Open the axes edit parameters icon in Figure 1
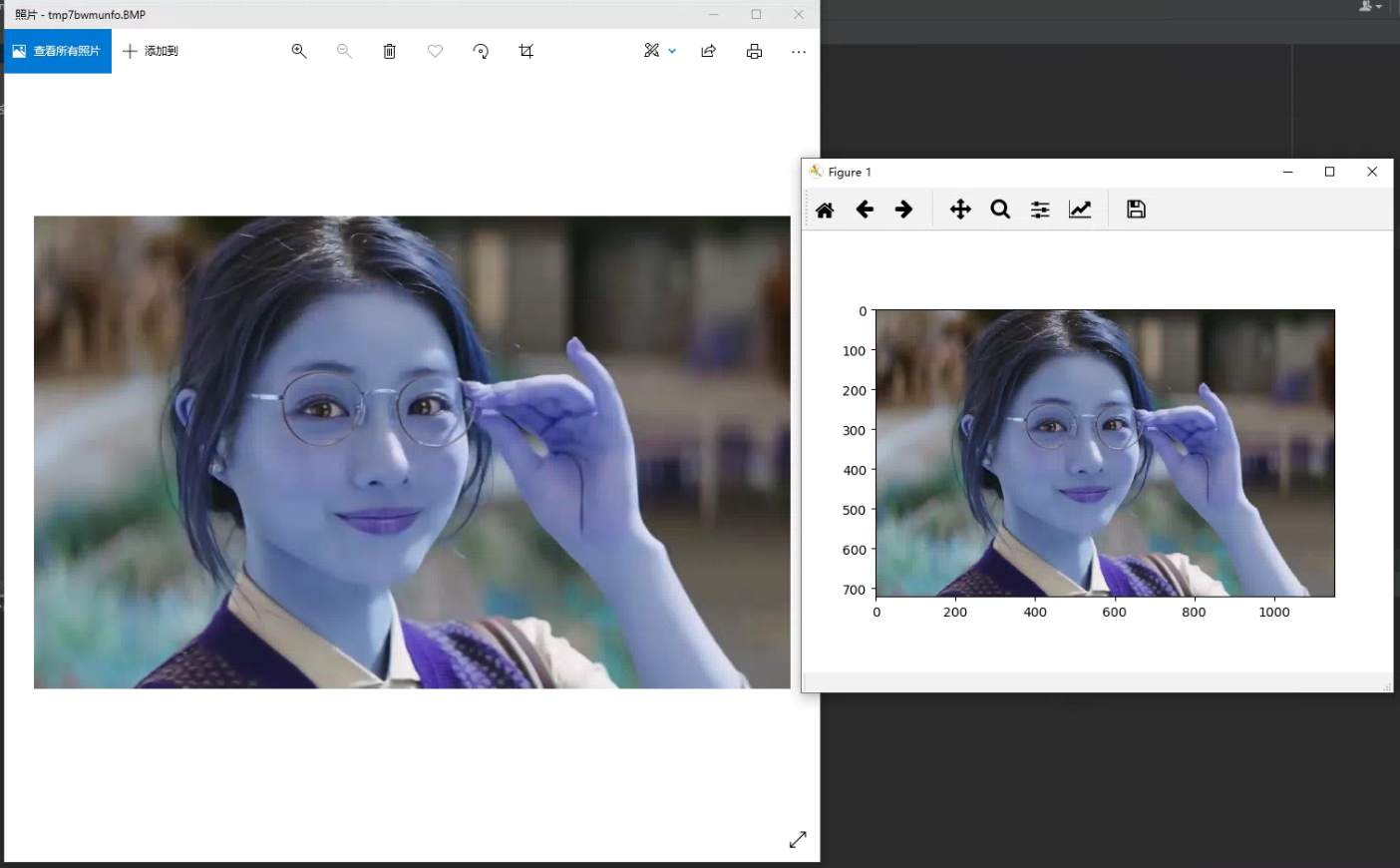 tap(1080, 210)
